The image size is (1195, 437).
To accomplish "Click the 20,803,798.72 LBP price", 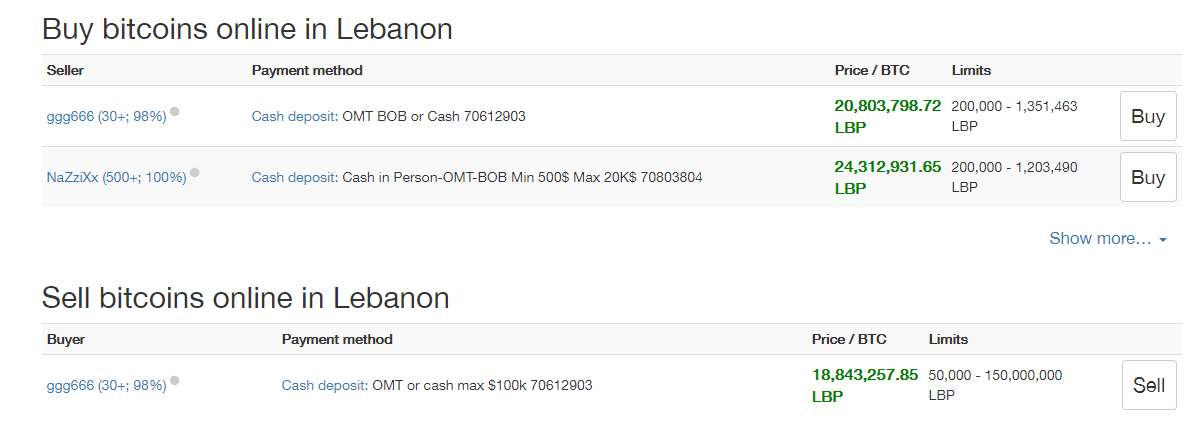I will pyautogui.click(x=888, y=117).
